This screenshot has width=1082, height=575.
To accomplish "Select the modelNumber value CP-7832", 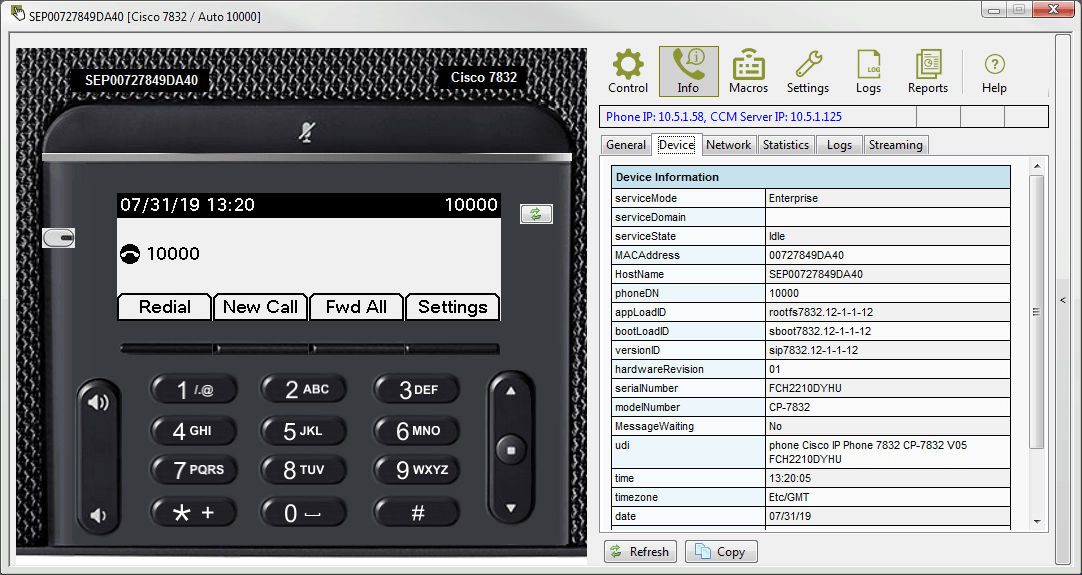I will (887, 407).
